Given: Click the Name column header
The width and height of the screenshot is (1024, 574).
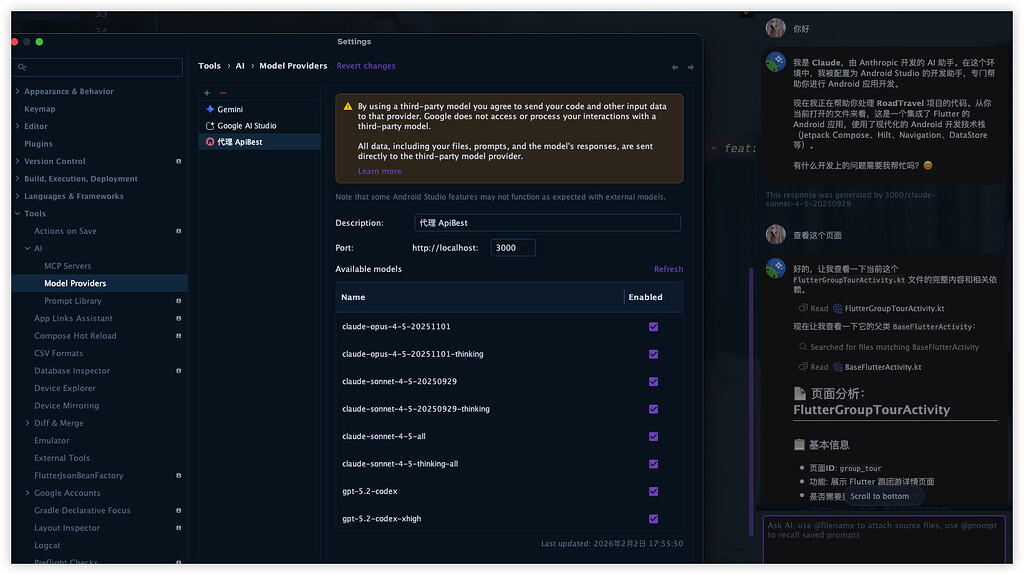Looking at the screenshot, I should 479,297.
